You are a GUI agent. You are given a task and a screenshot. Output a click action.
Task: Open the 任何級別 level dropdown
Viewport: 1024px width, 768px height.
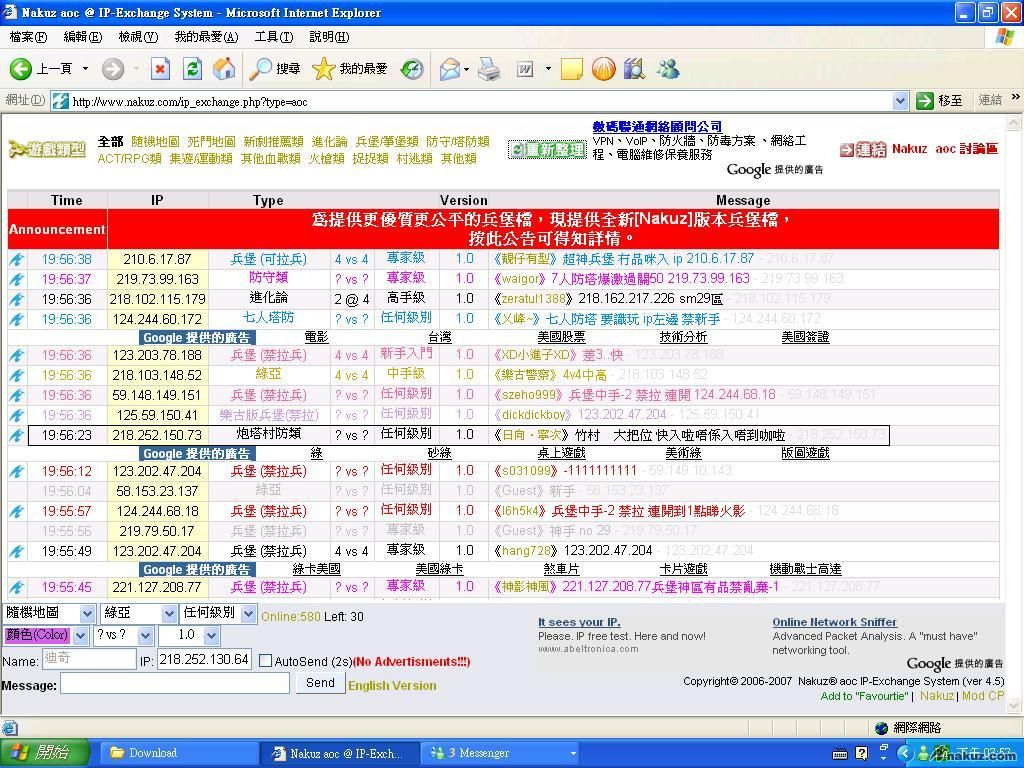[x=247, y=613]
